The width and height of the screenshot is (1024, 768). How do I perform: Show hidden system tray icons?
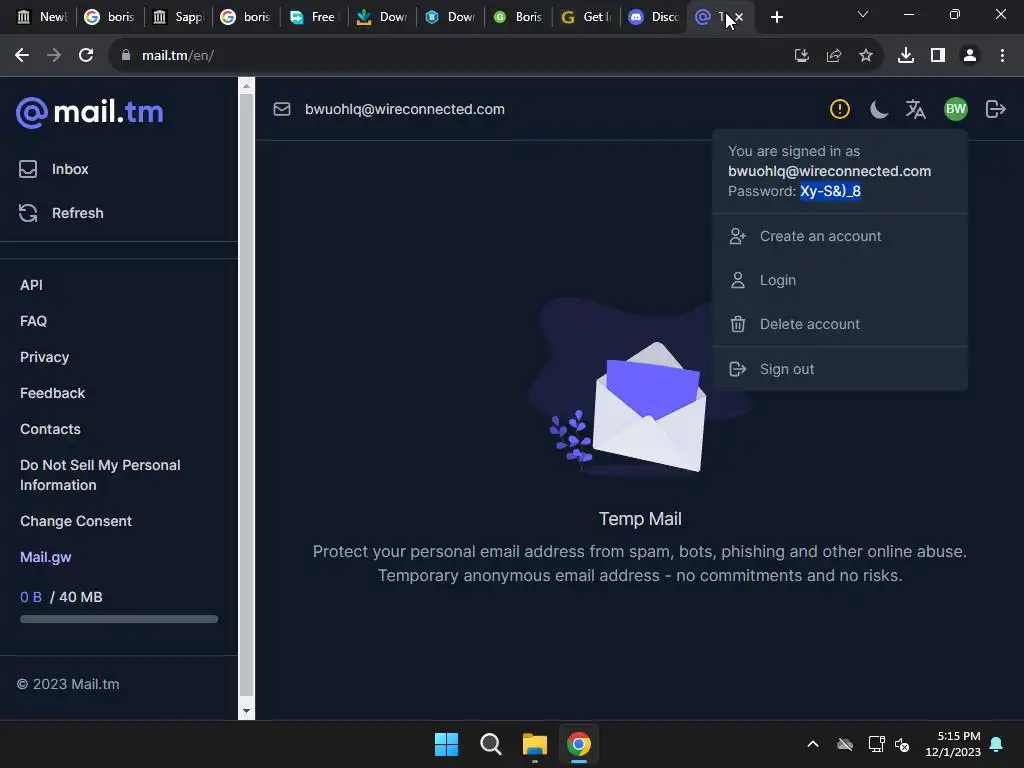(812, 744)
